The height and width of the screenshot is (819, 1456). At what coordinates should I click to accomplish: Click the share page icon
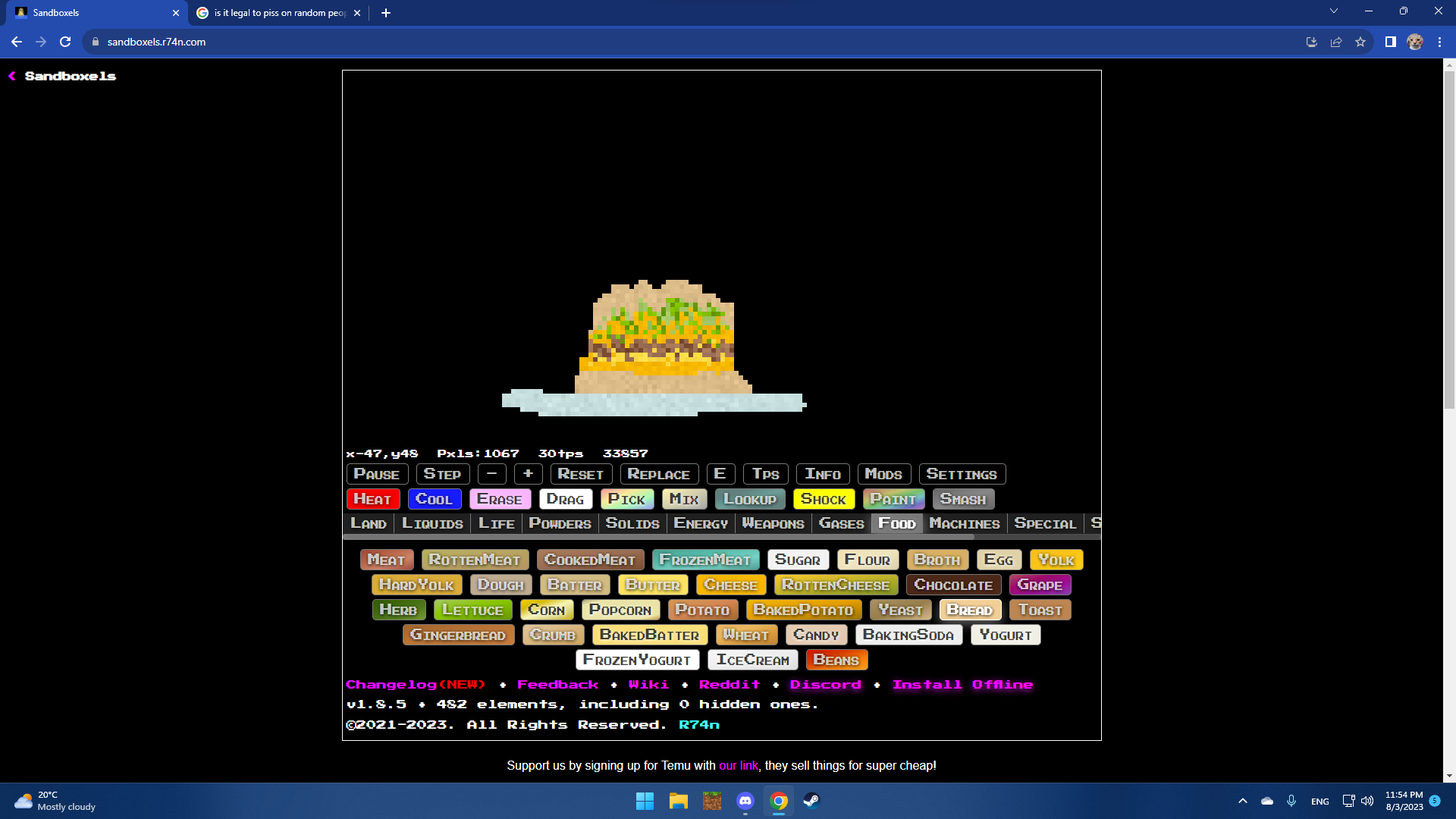click(1336, 42)
